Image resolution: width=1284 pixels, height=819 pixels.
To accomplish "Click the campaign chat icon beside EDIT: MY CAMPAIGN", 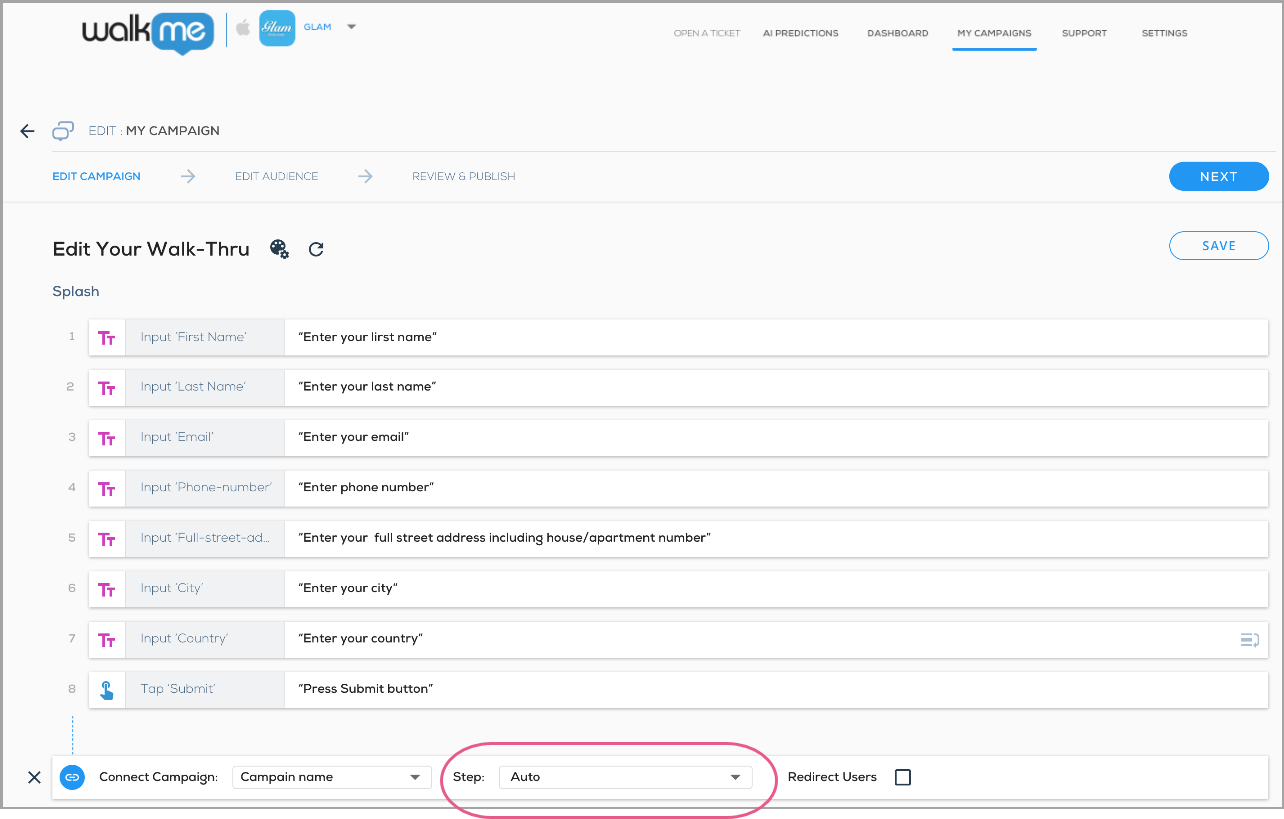I will point(62,131).
